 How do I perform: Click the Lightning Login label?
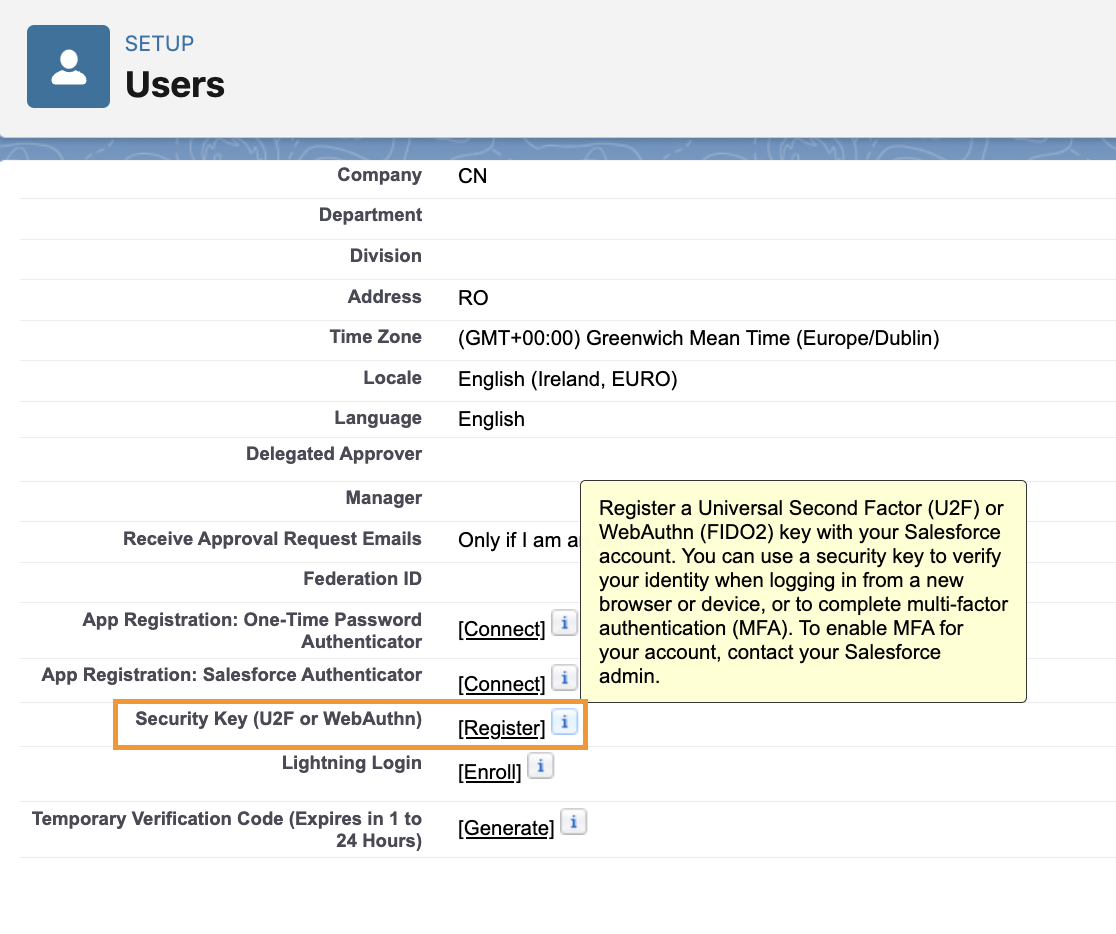352,763
